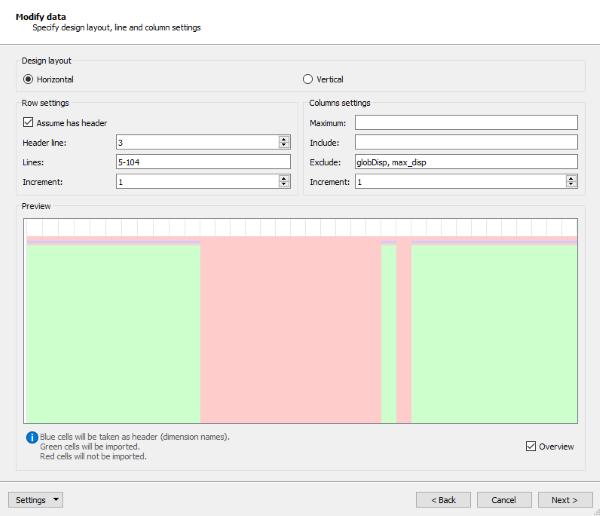Click the large red excluded columns preview block
The image size is (600, 516).
click(x=291, y=331)
